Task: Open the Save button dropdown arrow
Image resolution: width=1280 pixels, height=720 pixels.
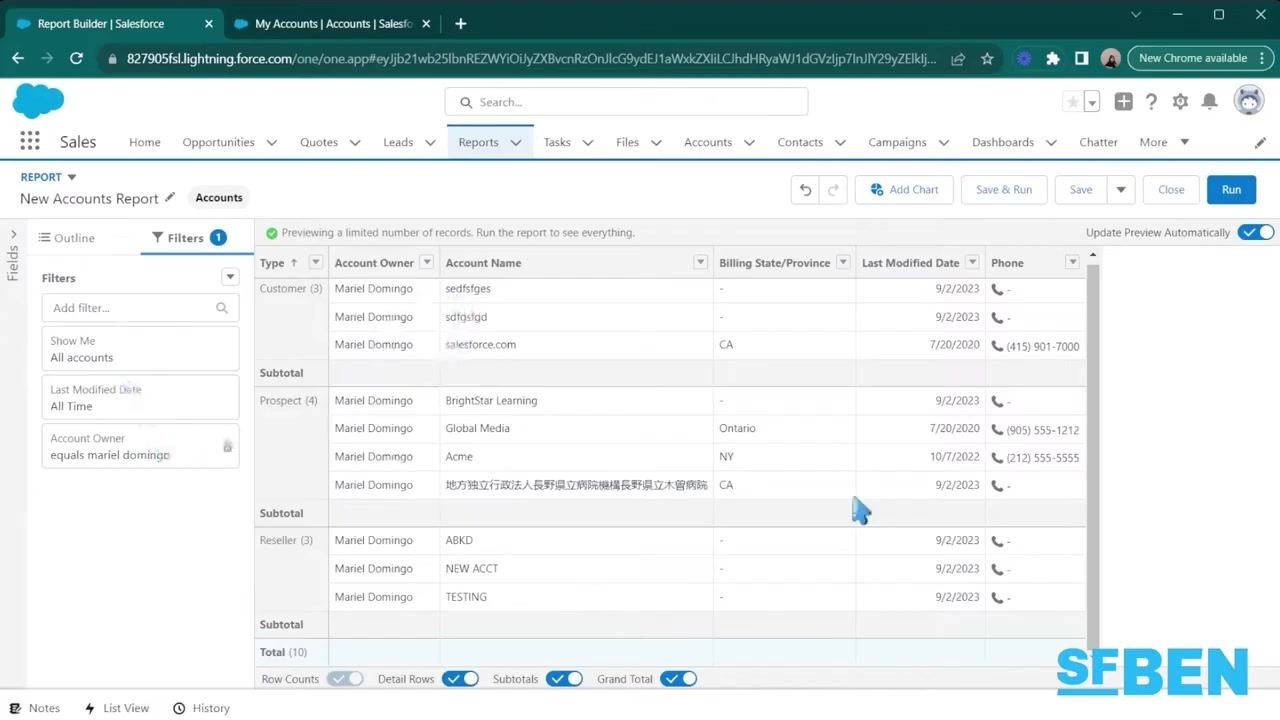Action: coord(1121,190)
